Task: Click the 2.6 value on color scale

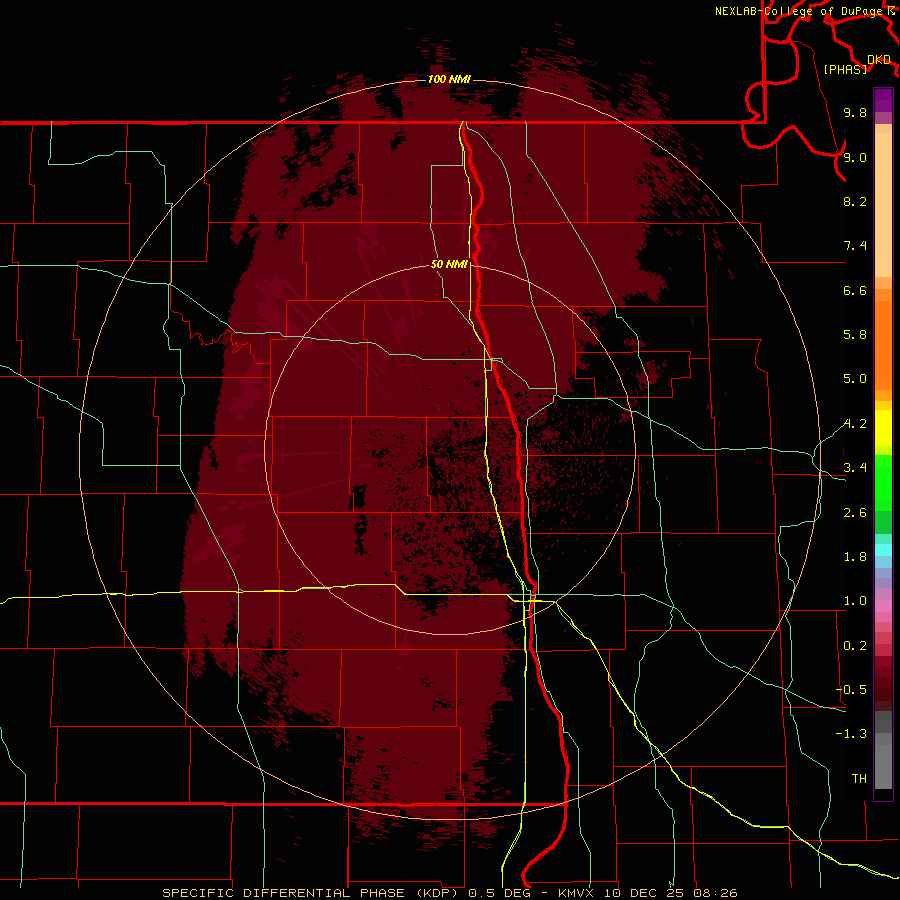Action: [x=855, y=513]
